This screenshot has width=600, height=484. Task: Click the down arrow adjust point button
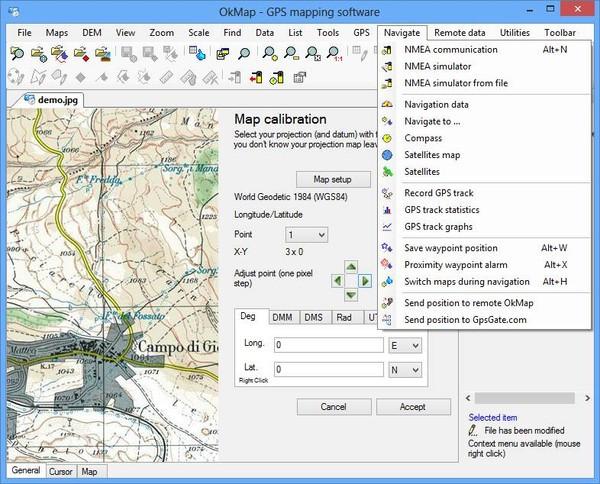tap(351, 295)
